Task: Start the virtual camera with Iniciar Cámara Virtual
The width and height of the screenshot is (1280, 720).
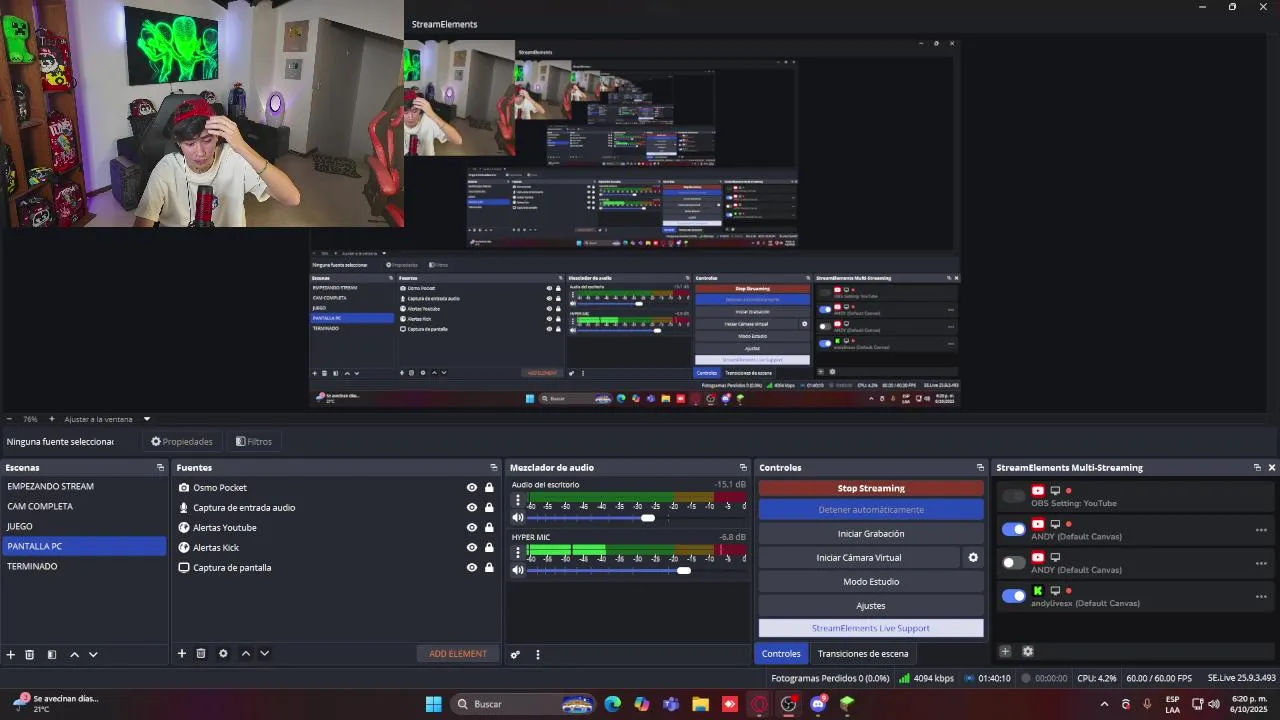Action: [x=859, y=558]
